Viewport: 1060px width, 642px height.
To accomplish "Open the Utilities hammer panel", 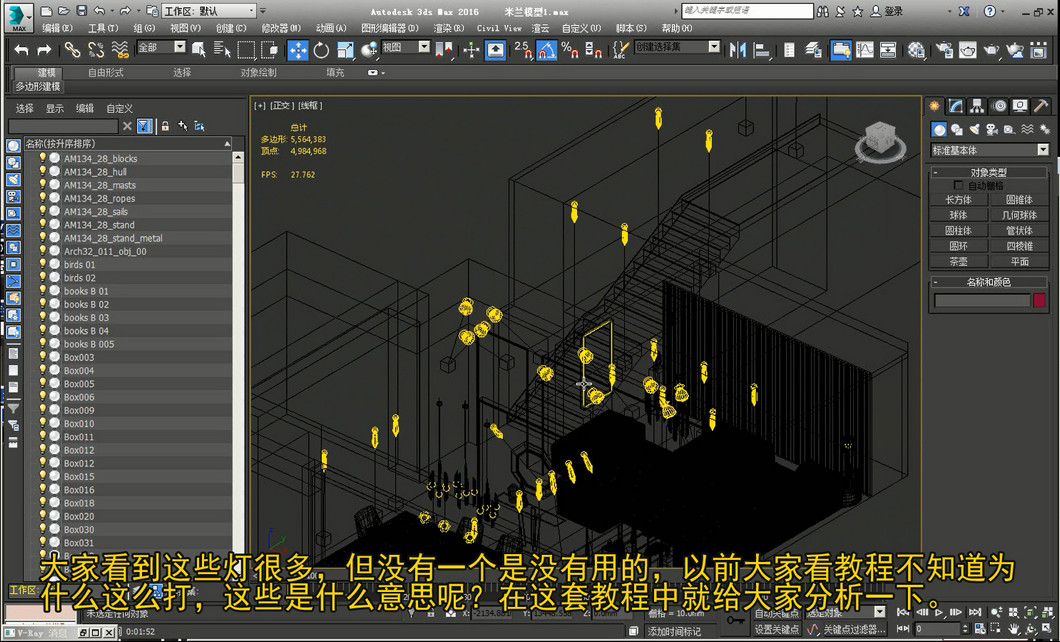I will pyautogui.click(x=1041, y=106).
